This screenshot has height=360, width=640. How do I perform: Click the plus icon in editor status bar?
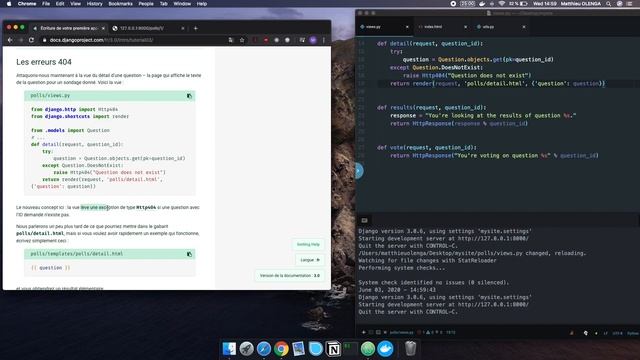[x=364, y=332]
